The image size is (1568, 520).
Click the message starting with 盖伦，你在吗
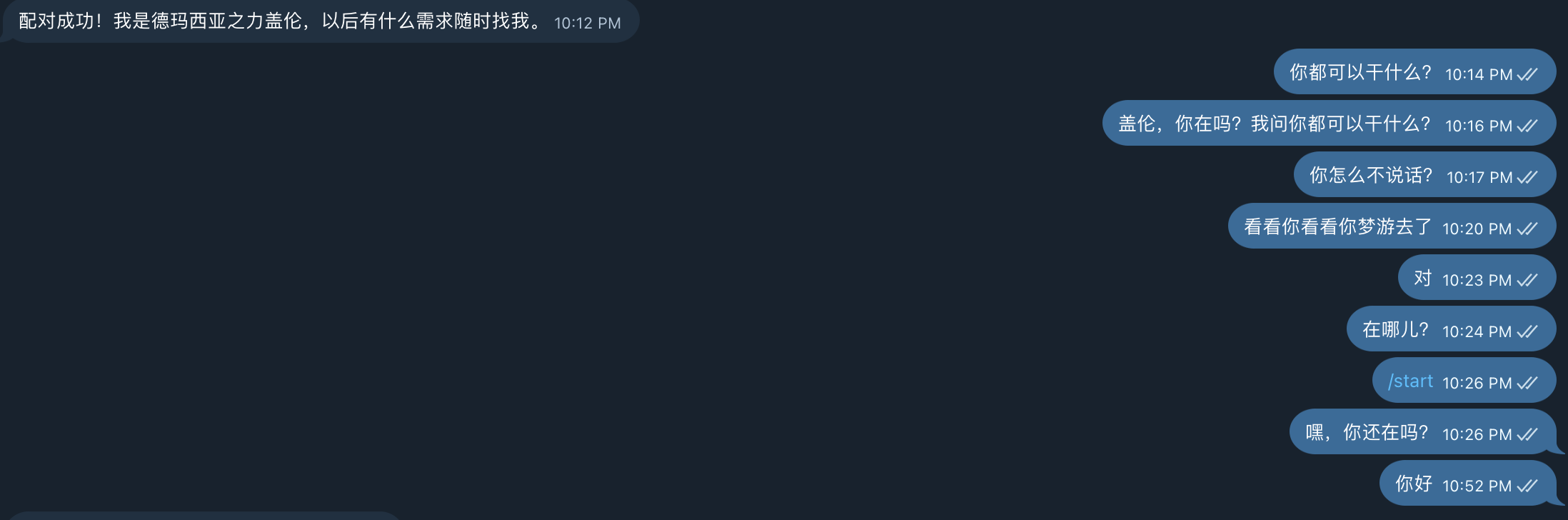click(1329, 123)
